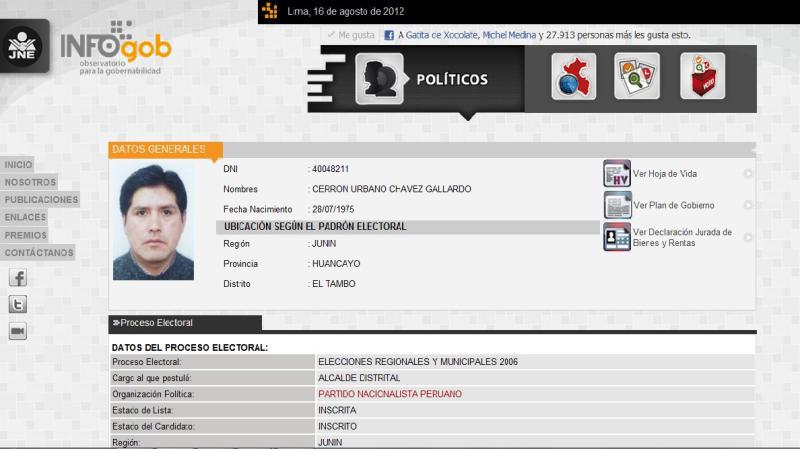The height and width of the screenshot is (449, 800).
Task: Click Estado de Lista value INSCRITA
Action: tap(337, 410)
